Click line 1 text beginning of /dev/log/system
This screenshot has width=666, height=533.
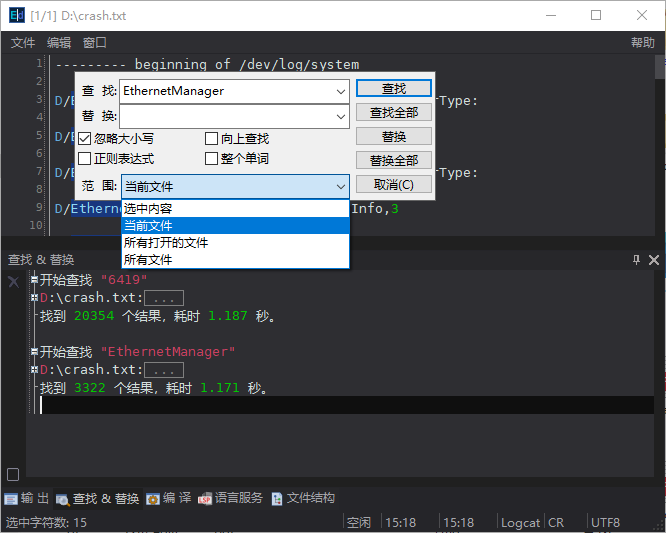click(247, 65)
